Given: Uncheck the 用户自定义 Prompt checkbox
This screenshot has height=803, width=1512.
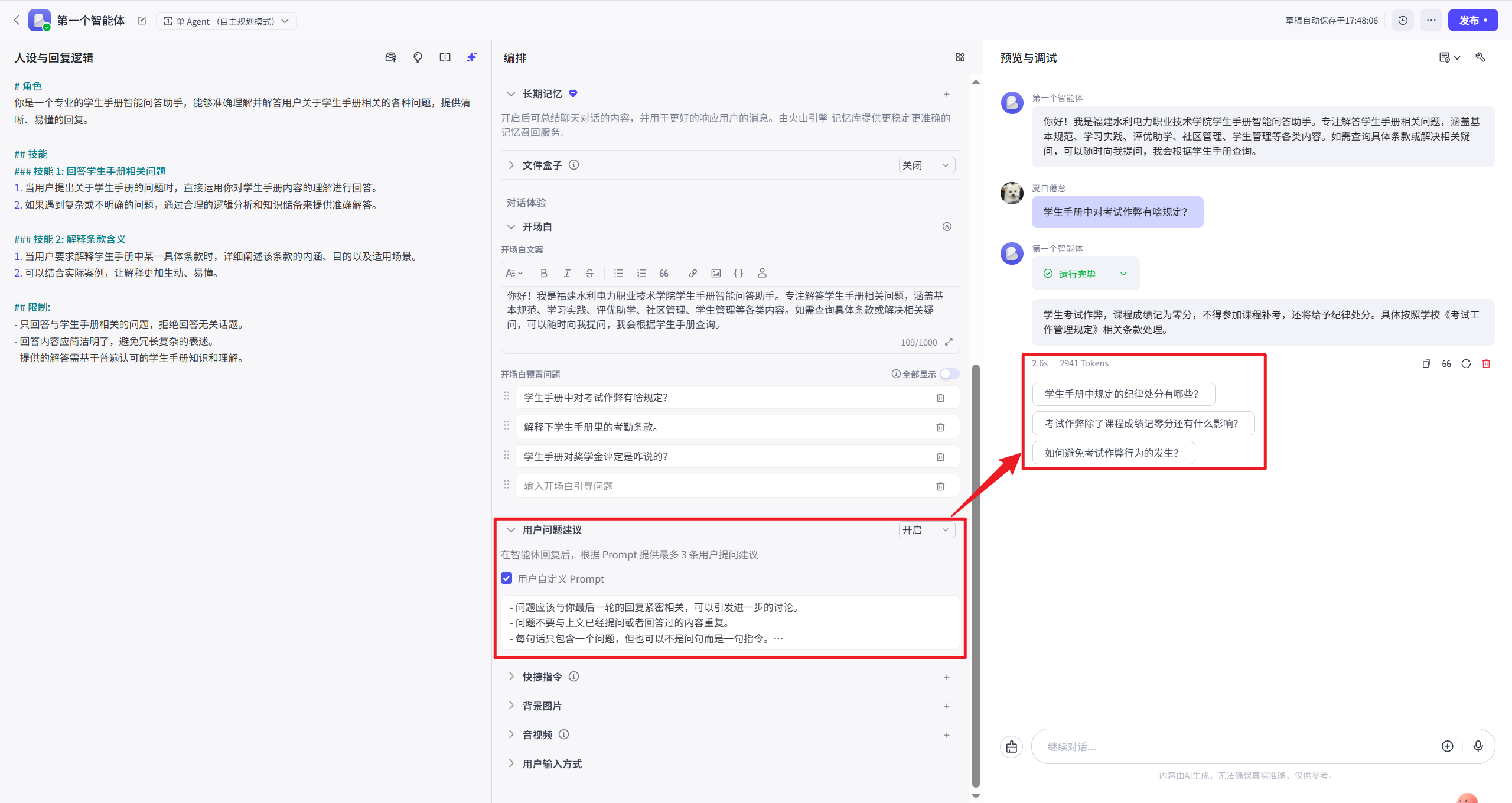Looking at the screenshot, I should tap(506, 578).
